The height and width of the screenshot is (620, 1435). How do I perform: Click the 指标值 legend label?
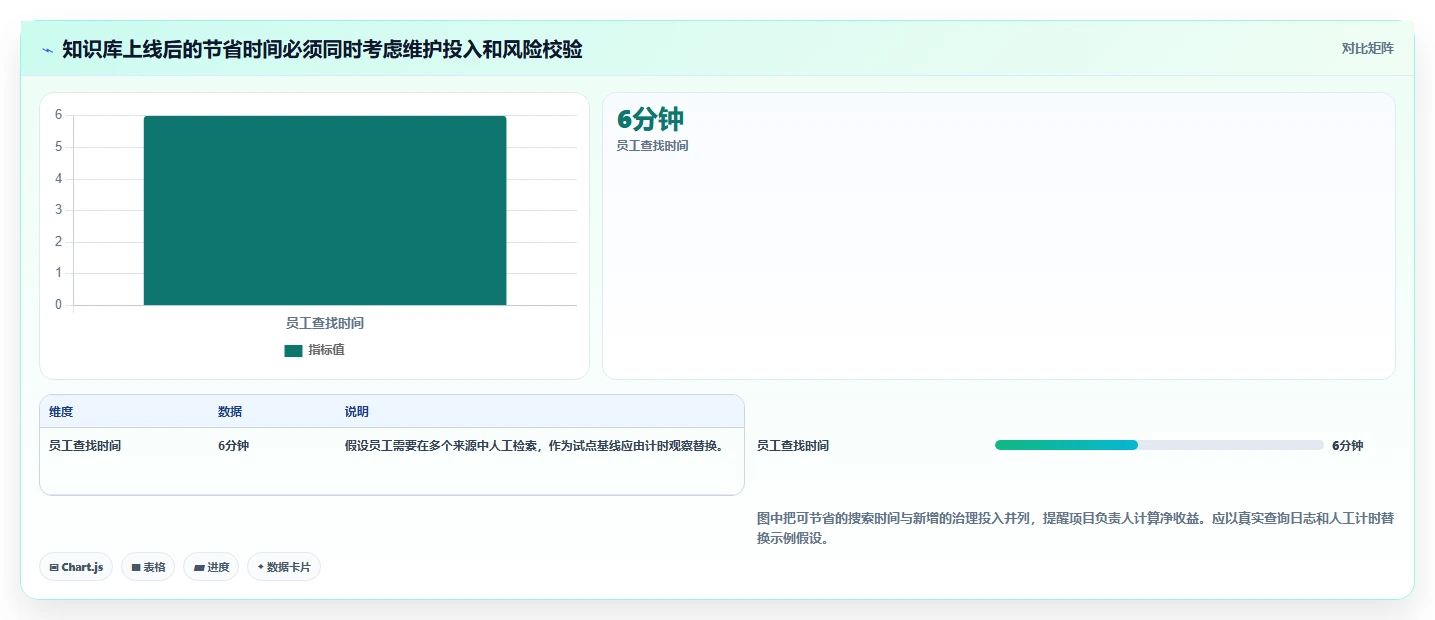[326, 350]
